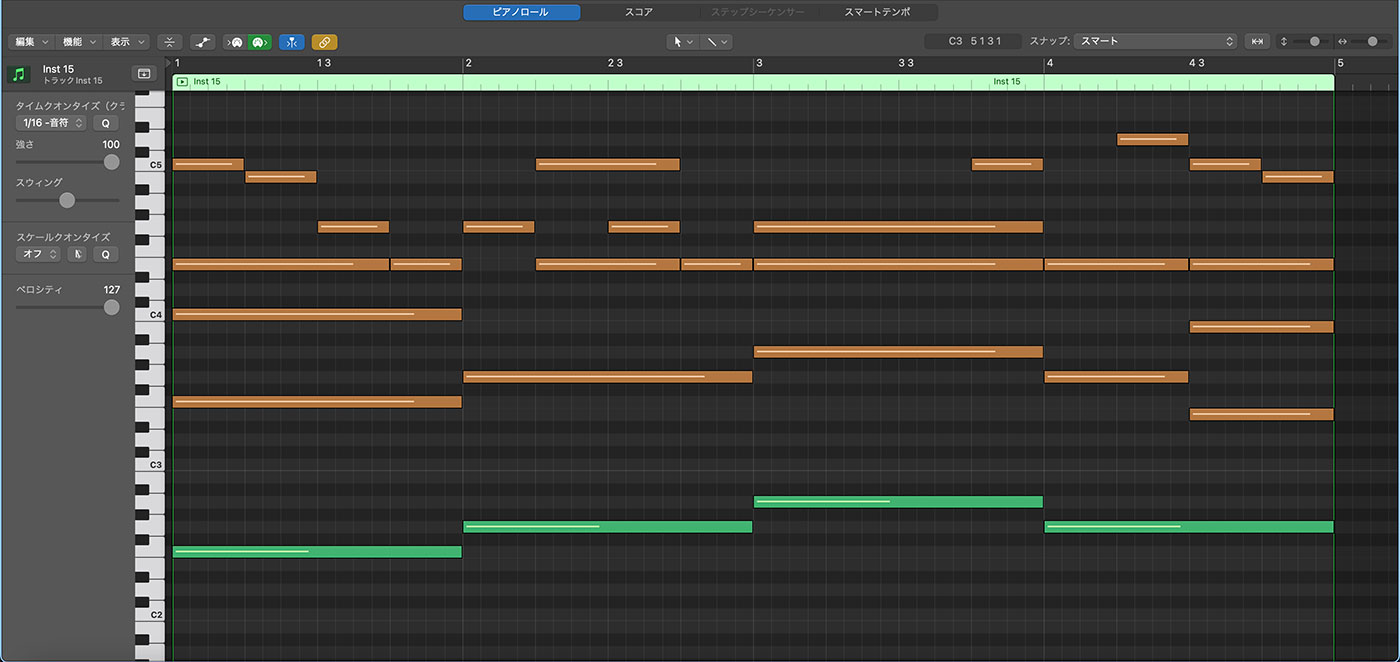Open the pointer tool menu
The height and width of the screenshot is (662, 1400).
pyautogui.click(x=683, y=42)
